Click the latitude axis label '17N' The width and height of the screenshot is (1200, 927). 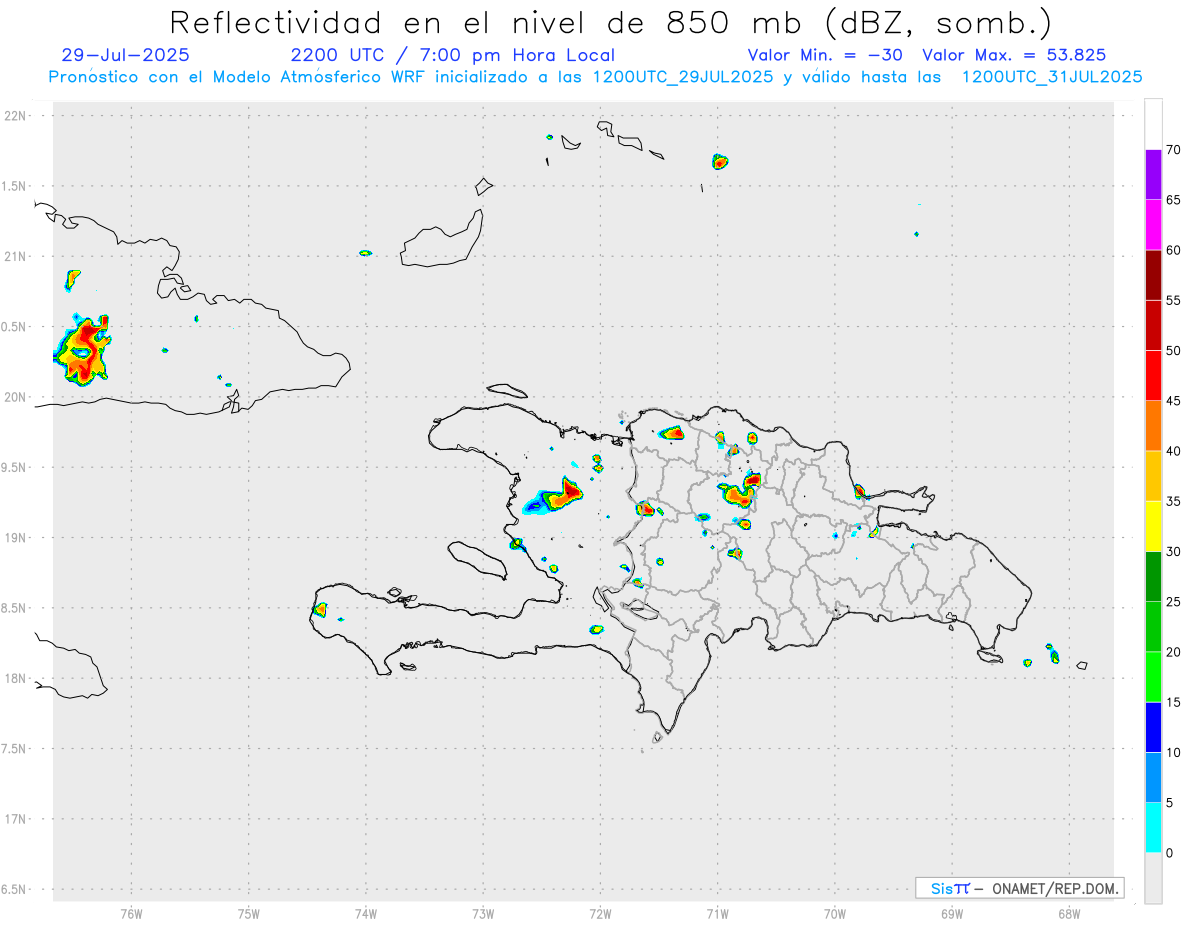tap(17, 819)
